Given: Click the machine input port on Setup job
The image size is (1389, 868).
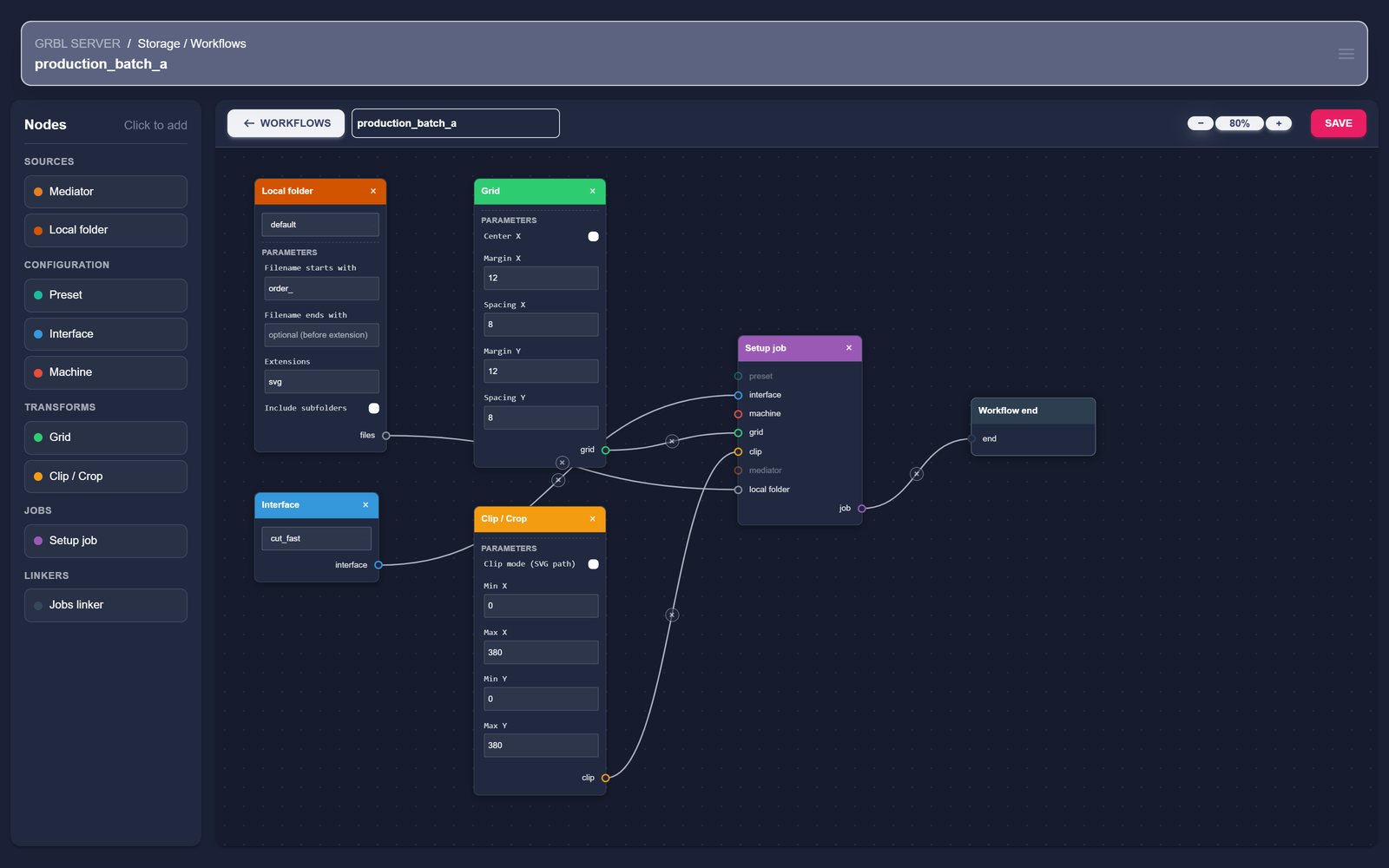Looking at the screenshot, I should 739,414.
